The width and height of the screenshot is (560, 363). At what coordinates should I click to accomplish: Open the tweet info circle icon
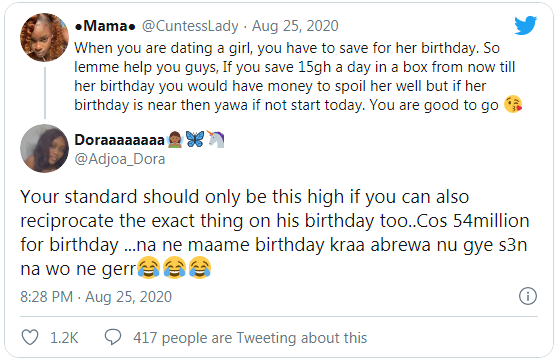pyautogui.click(x=528, y=296)
